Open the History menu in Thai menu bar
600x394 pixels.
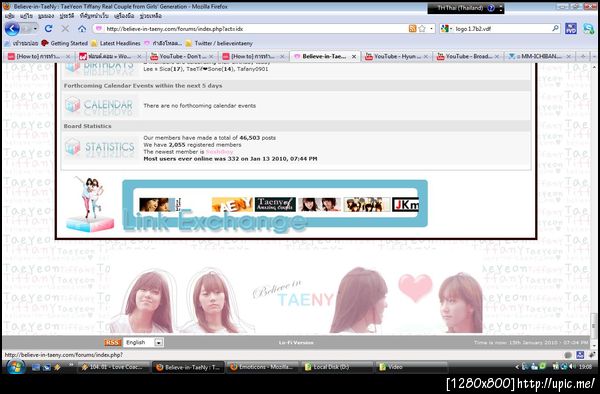click(67, 16)
